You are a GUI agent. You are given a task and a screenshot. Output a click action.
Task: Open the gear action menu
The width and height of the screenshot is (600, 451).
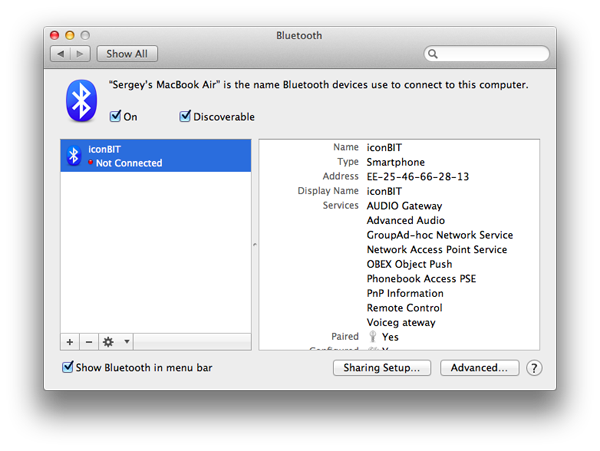coord(116,342)
